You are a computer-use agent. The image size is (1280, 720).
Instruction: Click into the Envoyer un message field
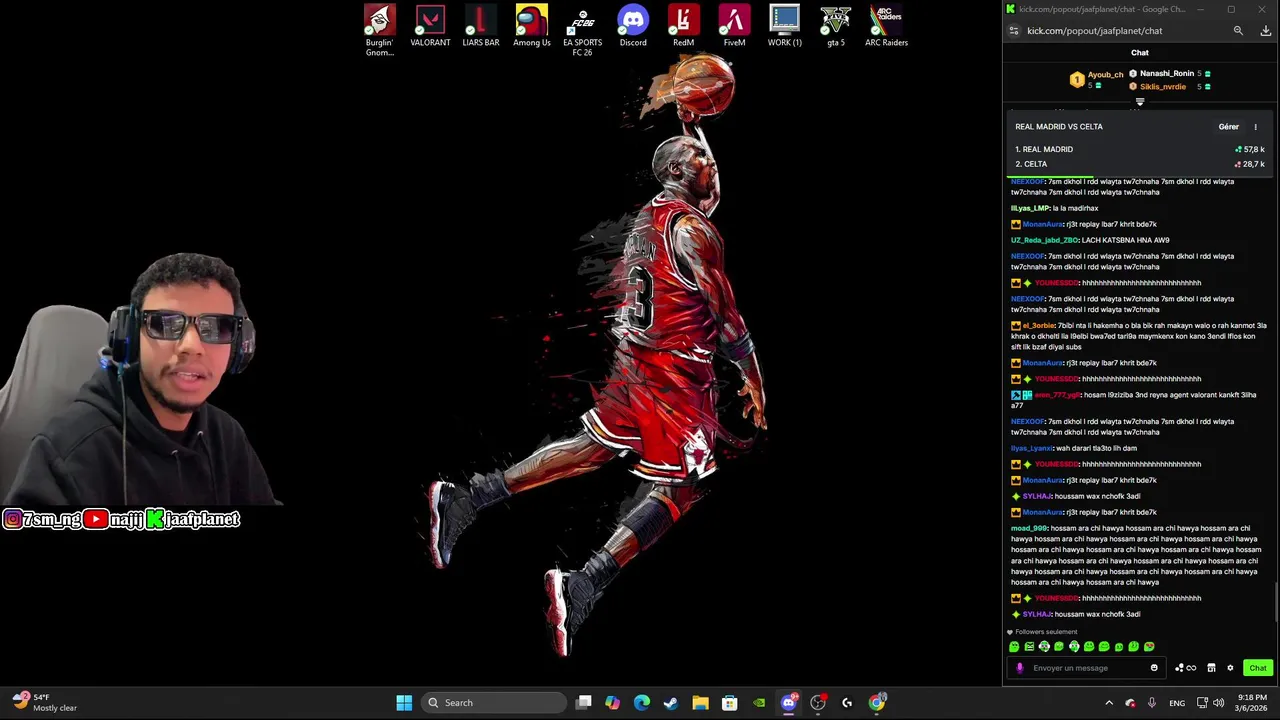click(x=1088, y=668)
